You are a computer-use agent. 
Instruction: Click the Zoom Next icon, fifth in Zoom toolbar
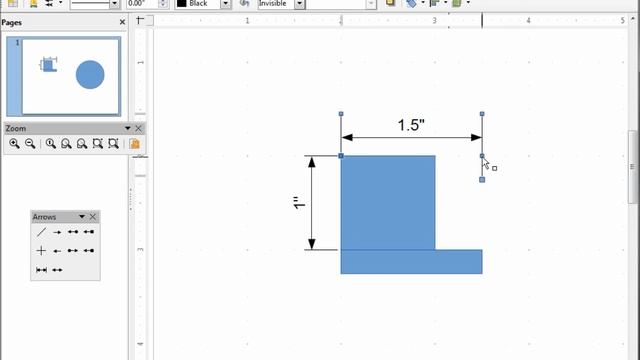pyautogui.click(x=82, y=144)
